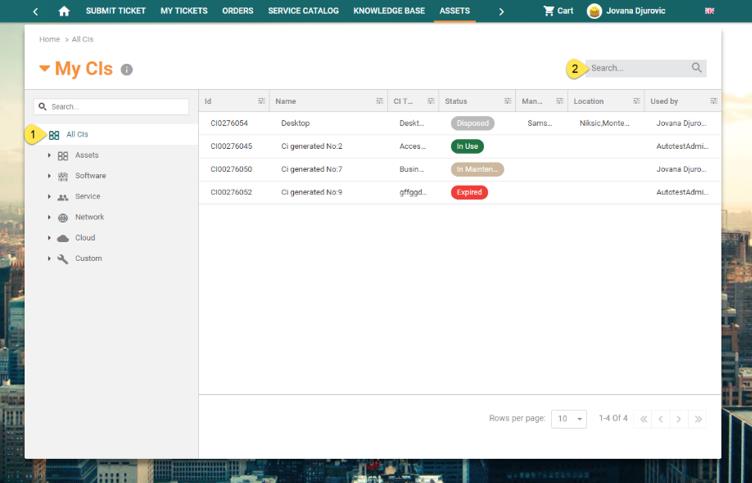The image size is (752, 483).
Task: Open the Rows per page dropdown
Action: 569,419
